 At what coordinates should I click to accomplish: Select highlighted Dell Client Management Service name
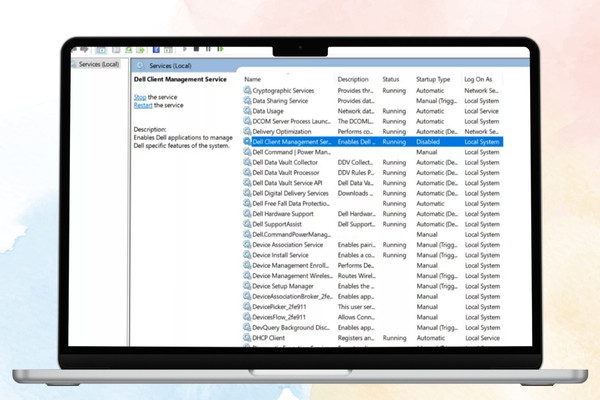tap(292, 142)
